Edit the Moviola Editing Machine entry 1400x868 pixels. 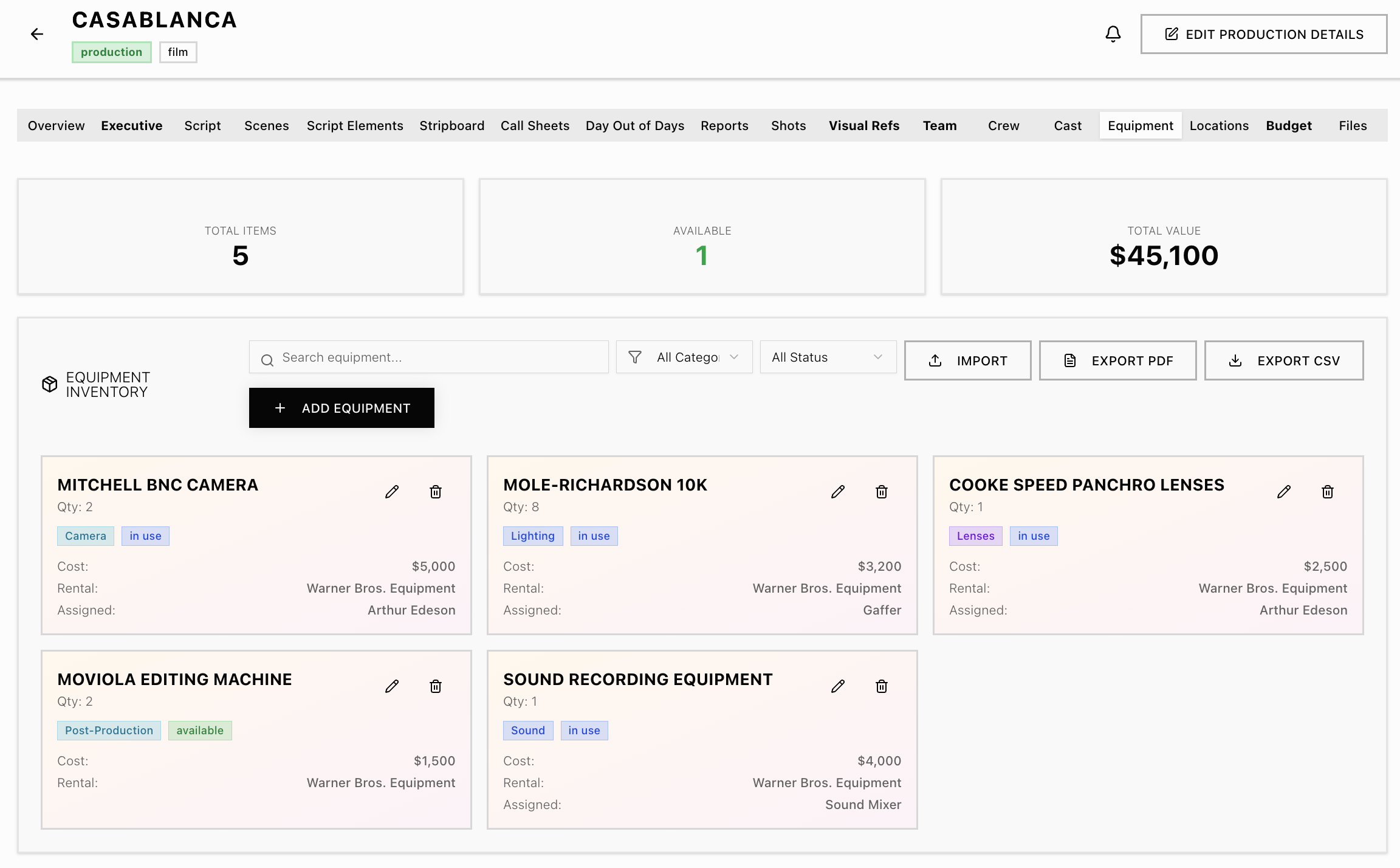click(x=392, y=686)
